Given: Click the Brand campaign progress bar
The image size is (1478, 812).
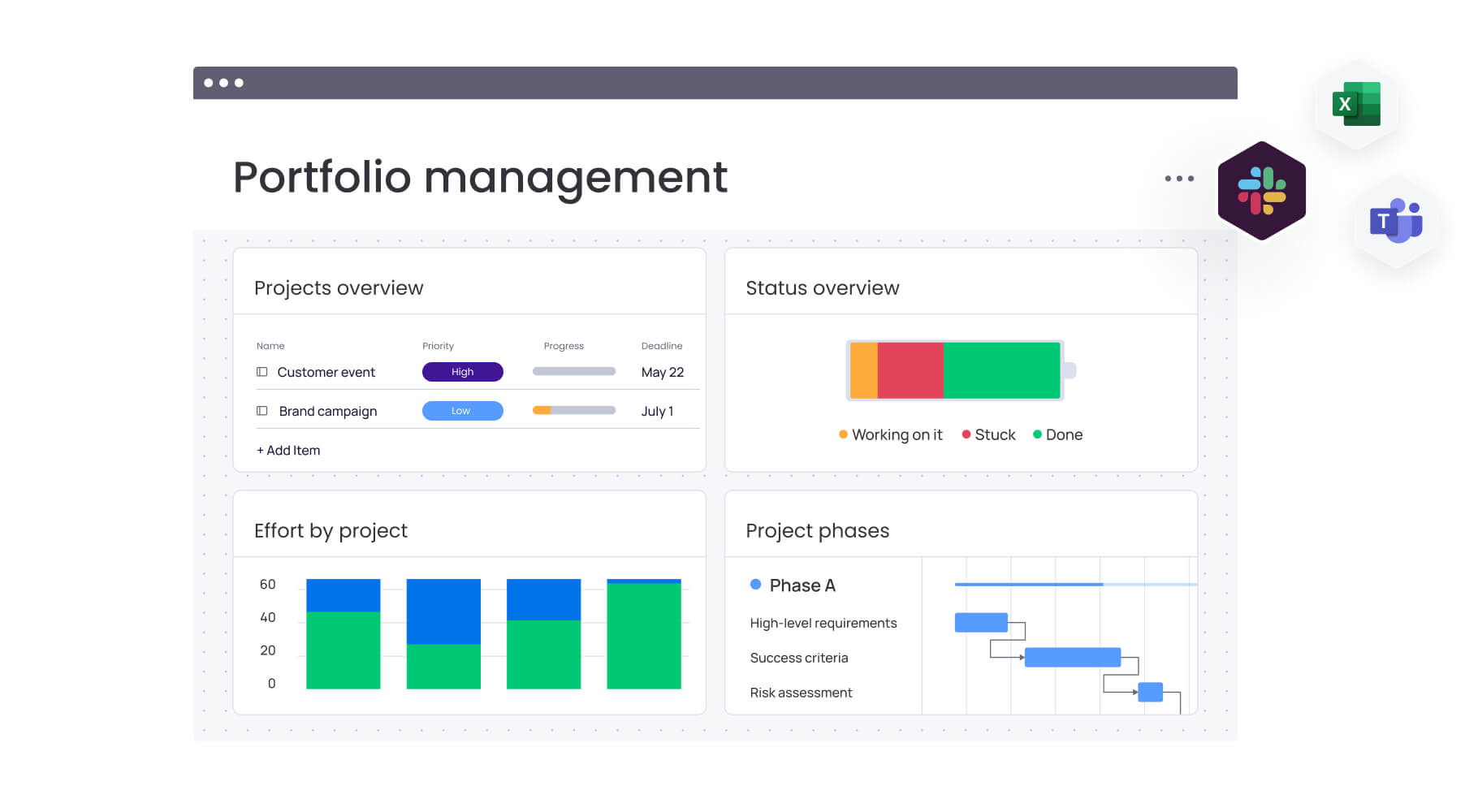Looking at the screenshot, I should (573, 410).
